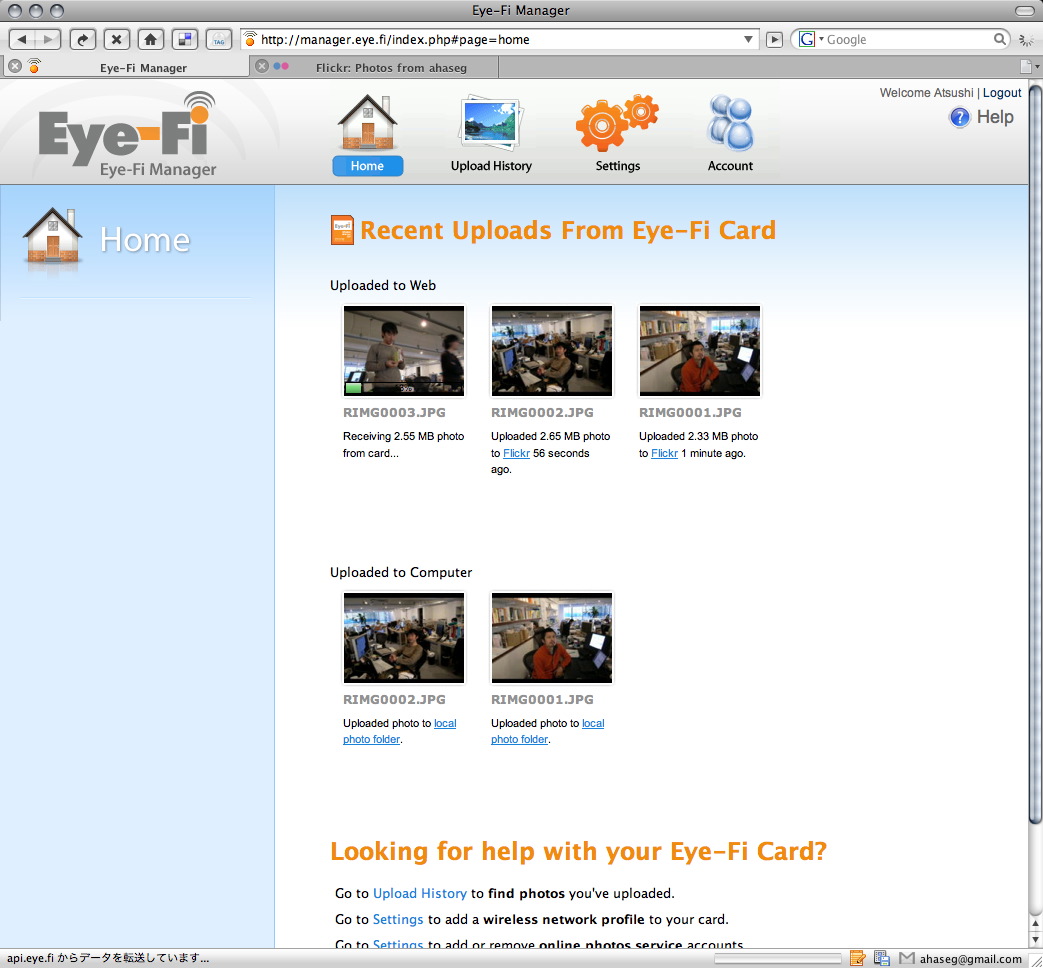1043x968 pixels.
Task: Click RIMG0002.JPG thumbnail under Uploaded to Web
Action: pyautogui.click(x=551, y=351)
